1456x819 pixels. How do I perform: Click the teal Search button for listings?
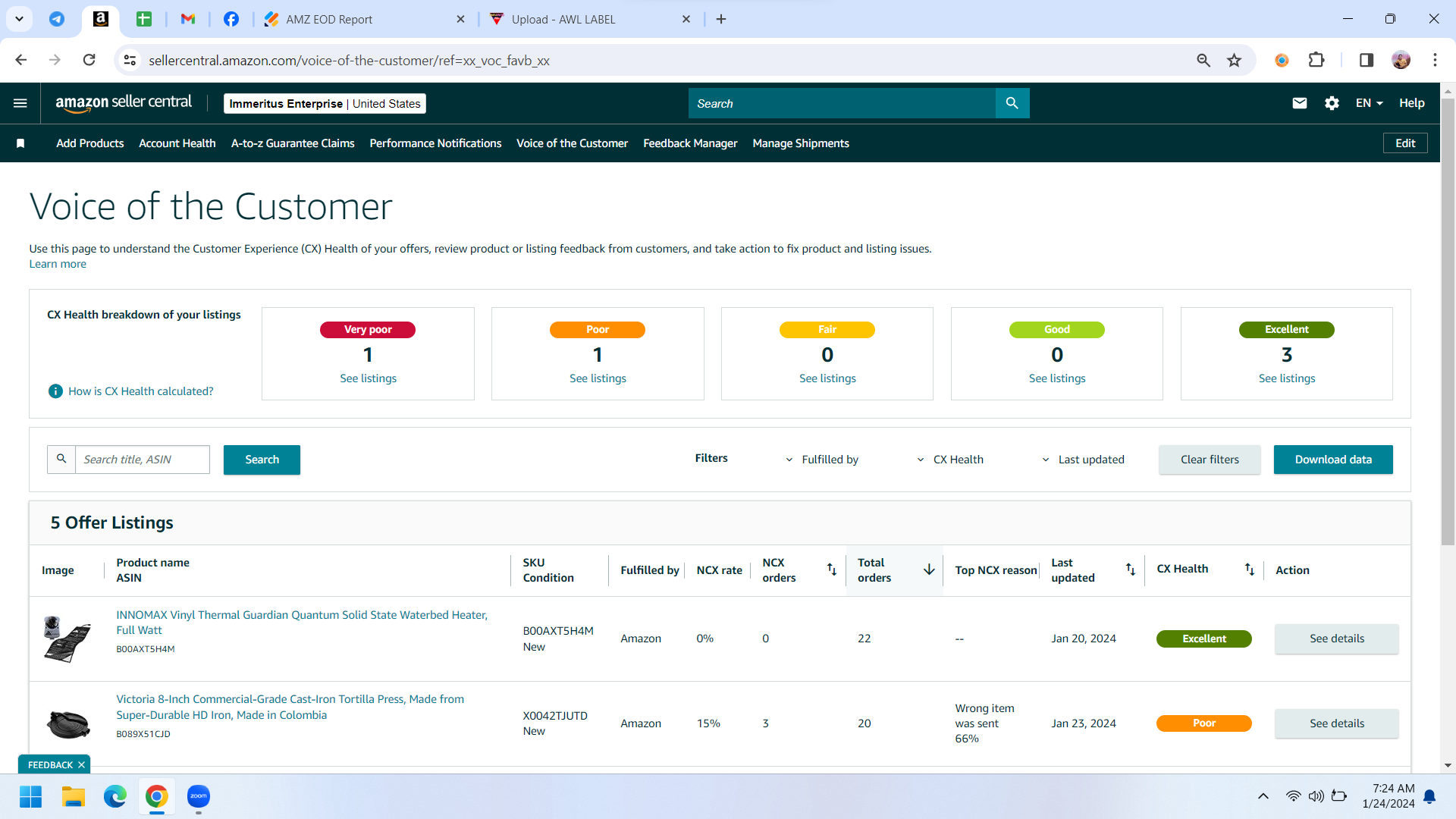point(262,460)
